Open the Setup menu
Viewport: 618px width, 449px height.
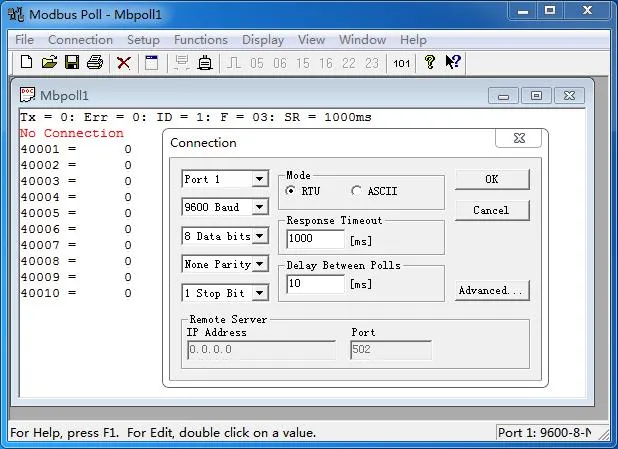pos(143,40)
